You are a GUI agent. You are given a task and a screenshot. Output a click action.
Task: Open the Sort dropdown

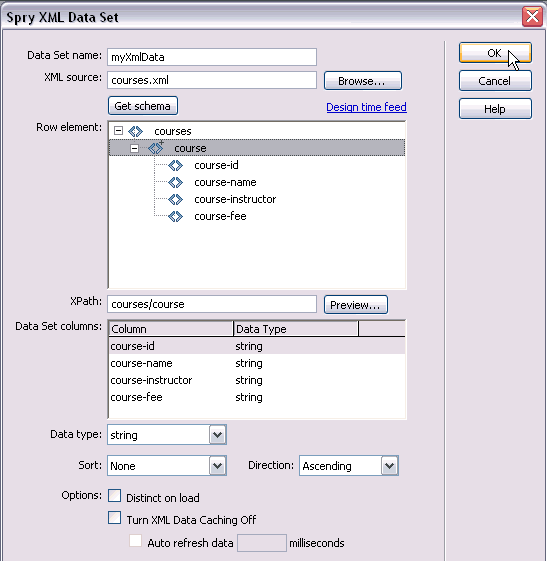[218, 466]
